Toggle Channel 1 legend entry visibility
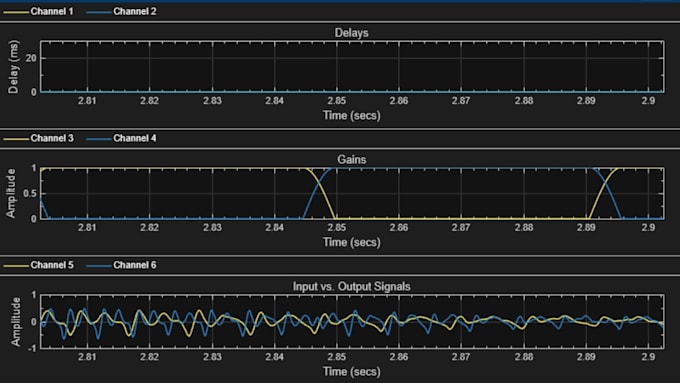 (39, 11)
